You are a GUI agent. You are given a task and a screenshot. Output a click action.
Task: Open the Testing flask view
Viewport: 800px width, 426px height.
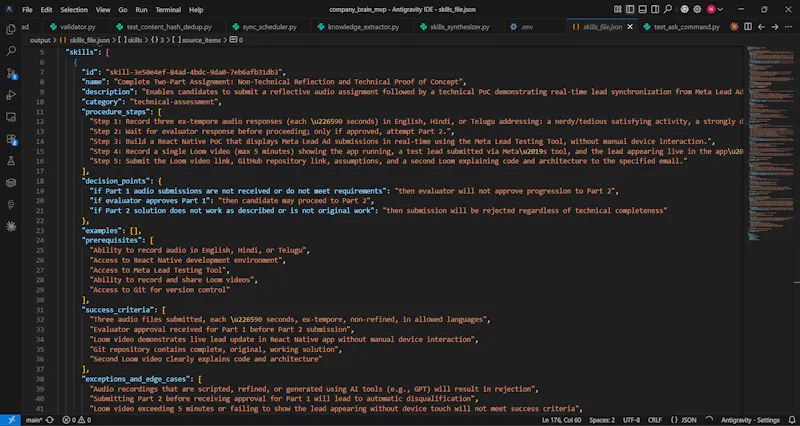pos(11,161)
